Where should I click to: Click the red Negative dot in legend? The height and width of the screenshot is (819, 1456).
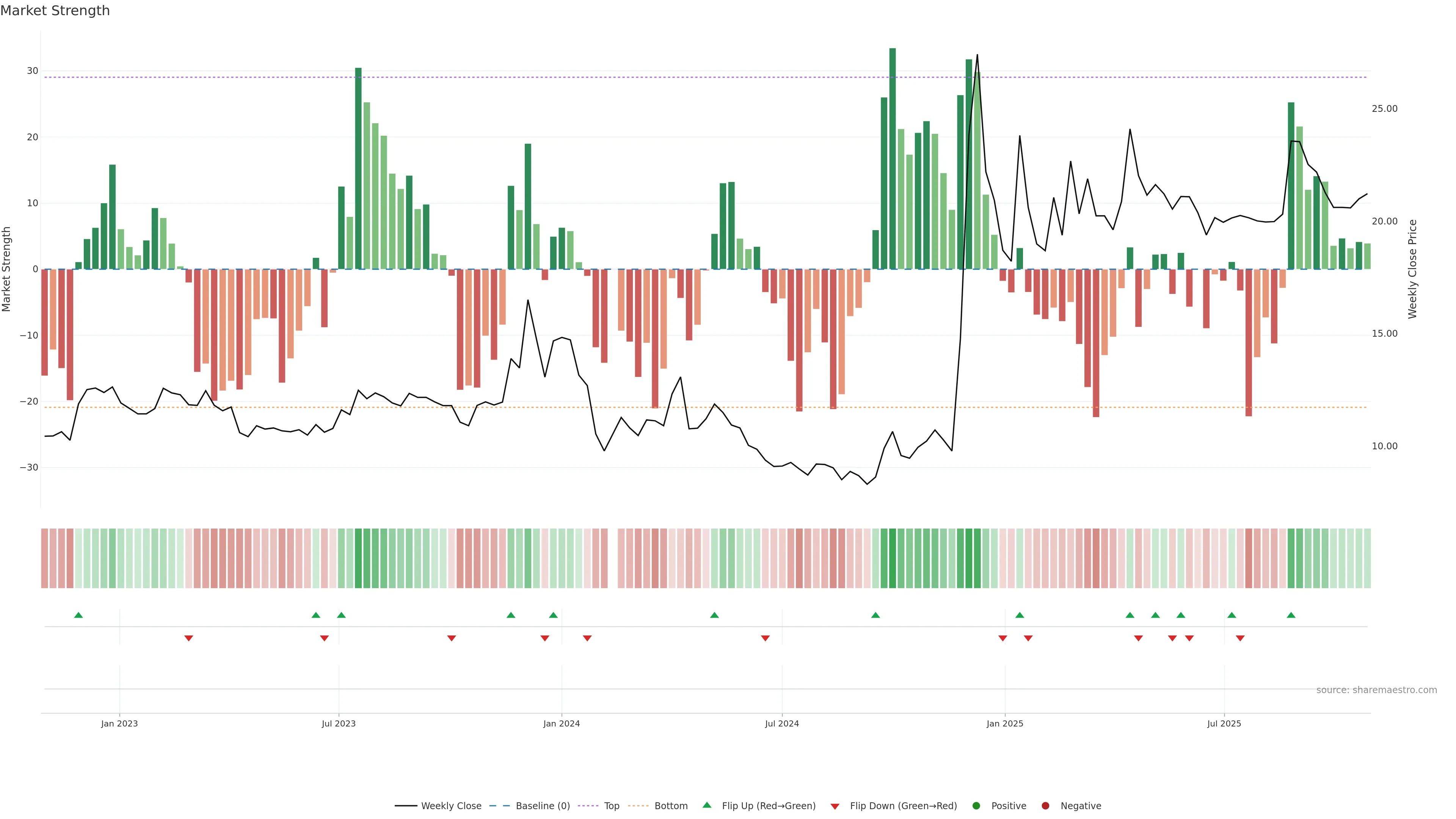coord(1045,806)
